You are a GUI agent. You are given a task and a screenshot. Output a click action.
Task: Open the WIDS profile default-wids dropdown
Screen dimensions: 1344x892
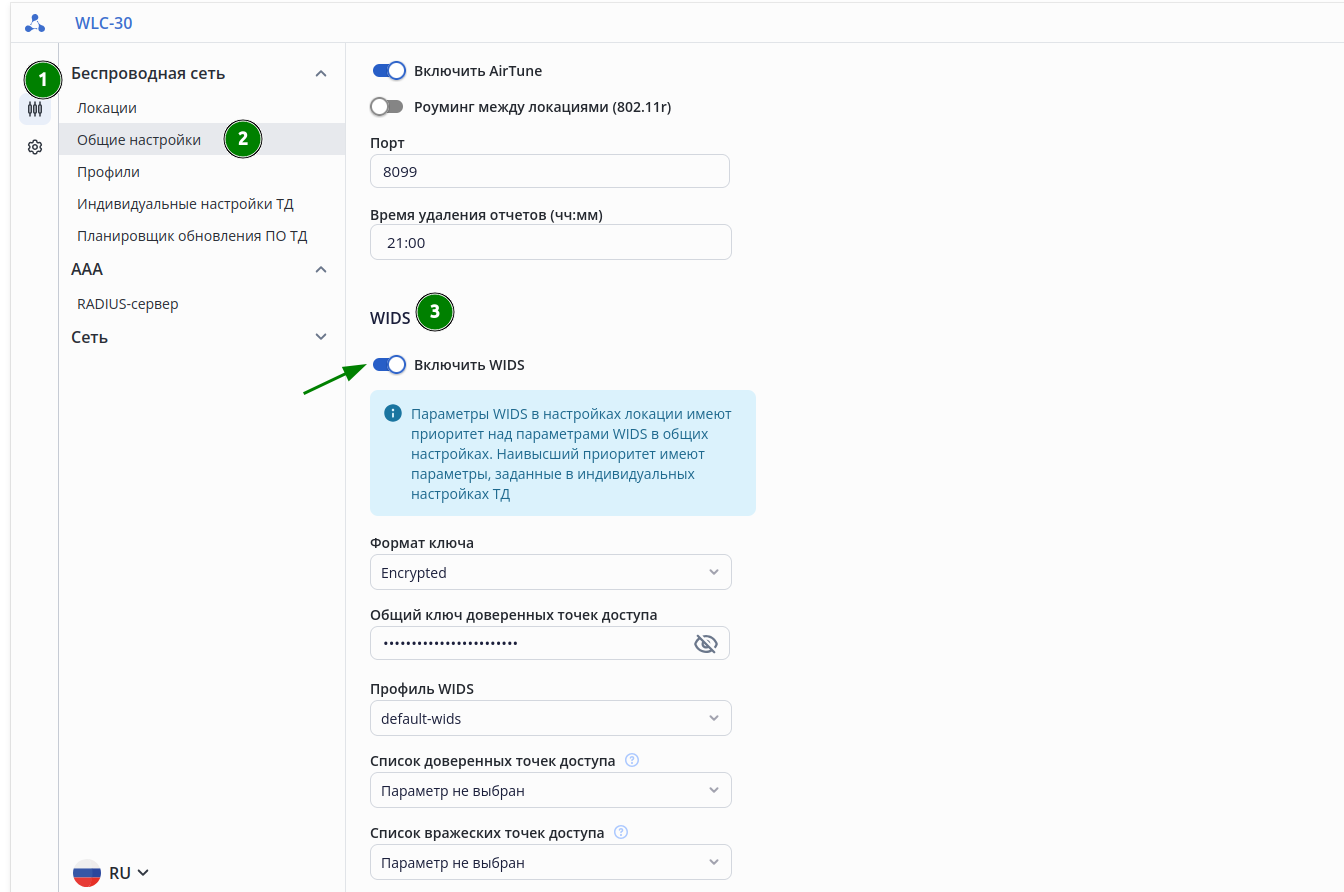pyautogui.click(x=550, y=719)
